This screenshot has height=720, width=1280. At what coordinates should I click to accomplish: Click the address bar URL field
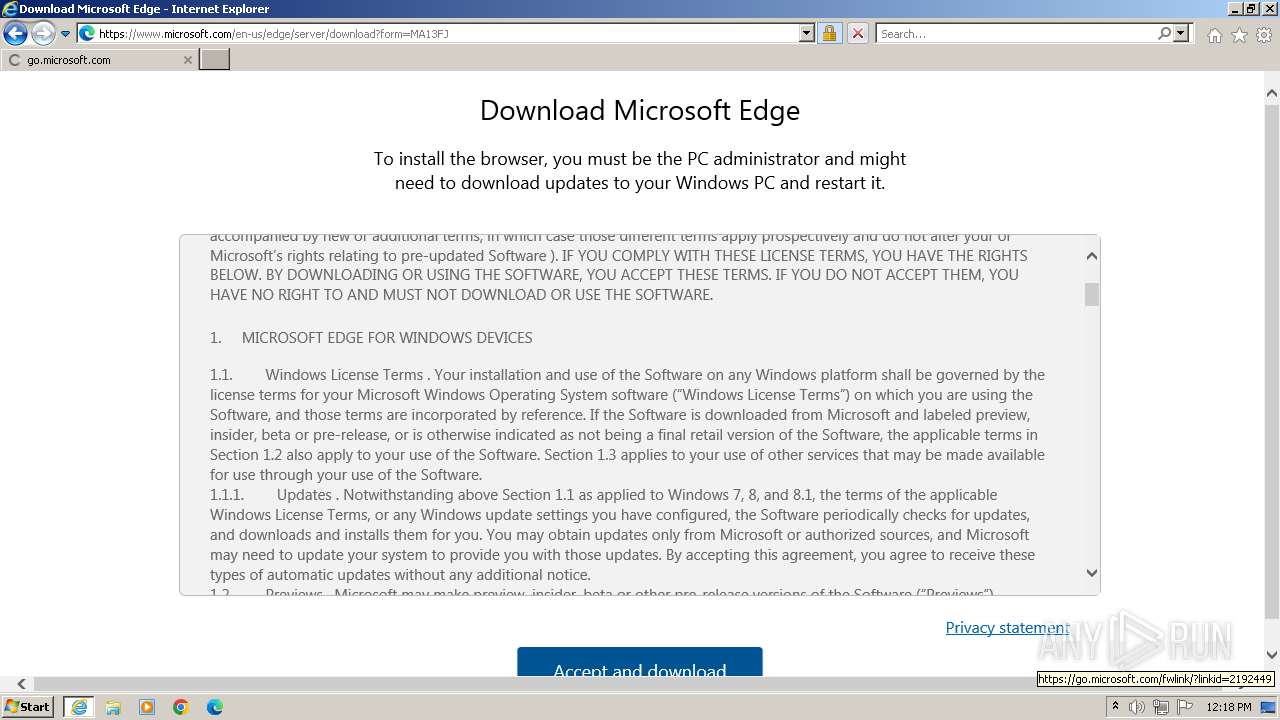tap(447, 33)
